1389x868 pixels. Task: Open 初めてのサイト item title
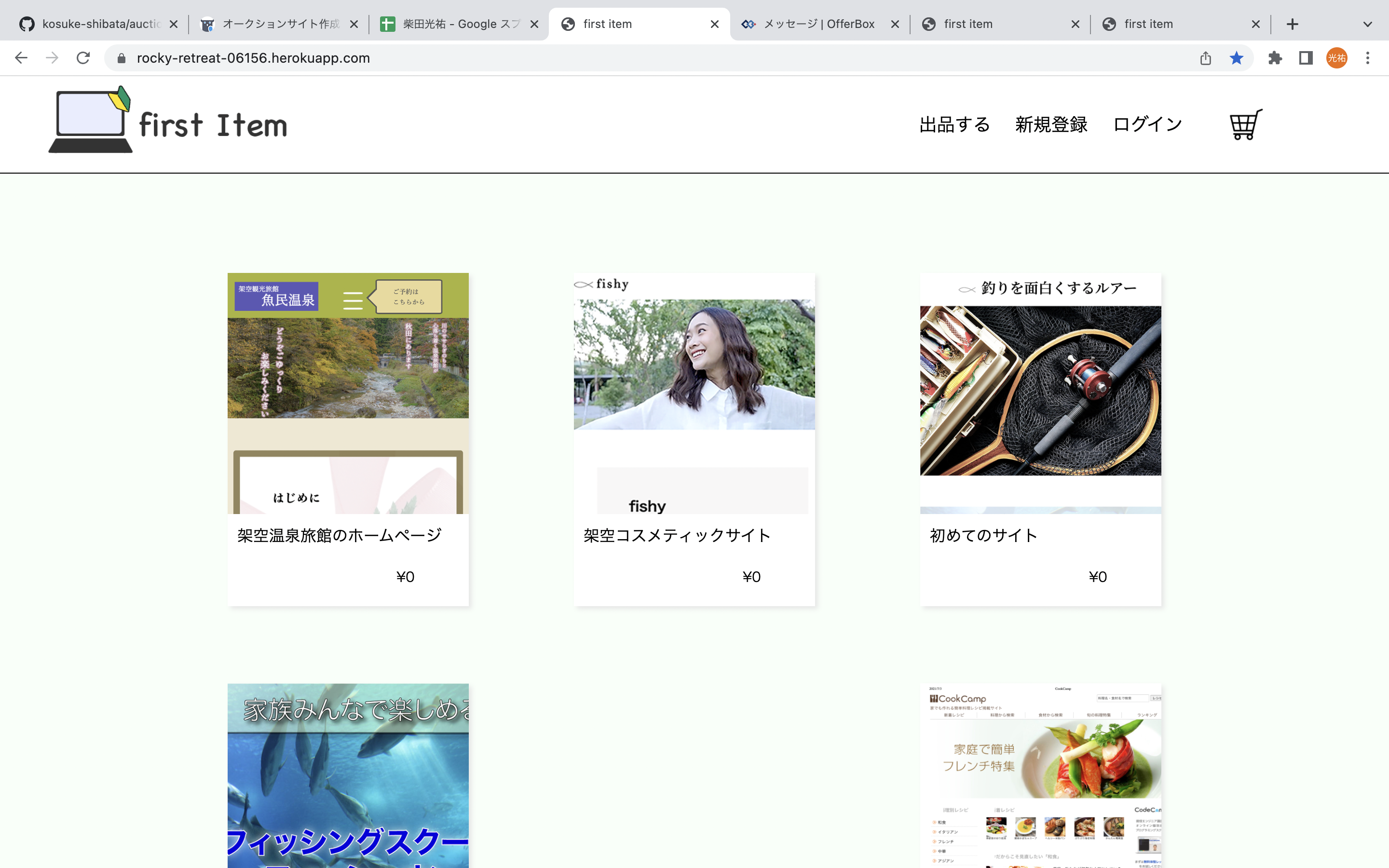coord(984,535)
